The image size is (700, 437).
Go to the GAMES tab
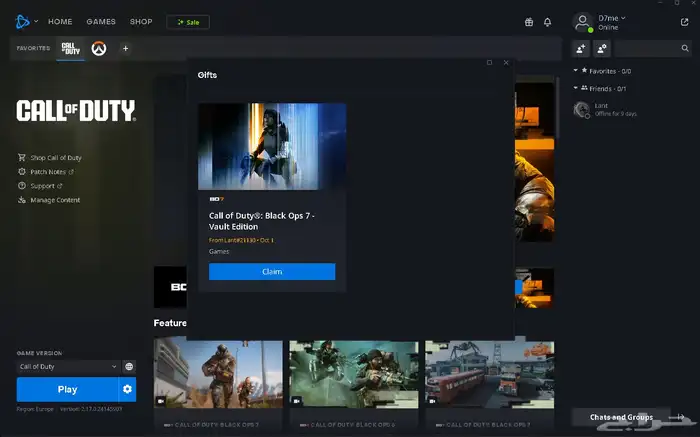101,22
